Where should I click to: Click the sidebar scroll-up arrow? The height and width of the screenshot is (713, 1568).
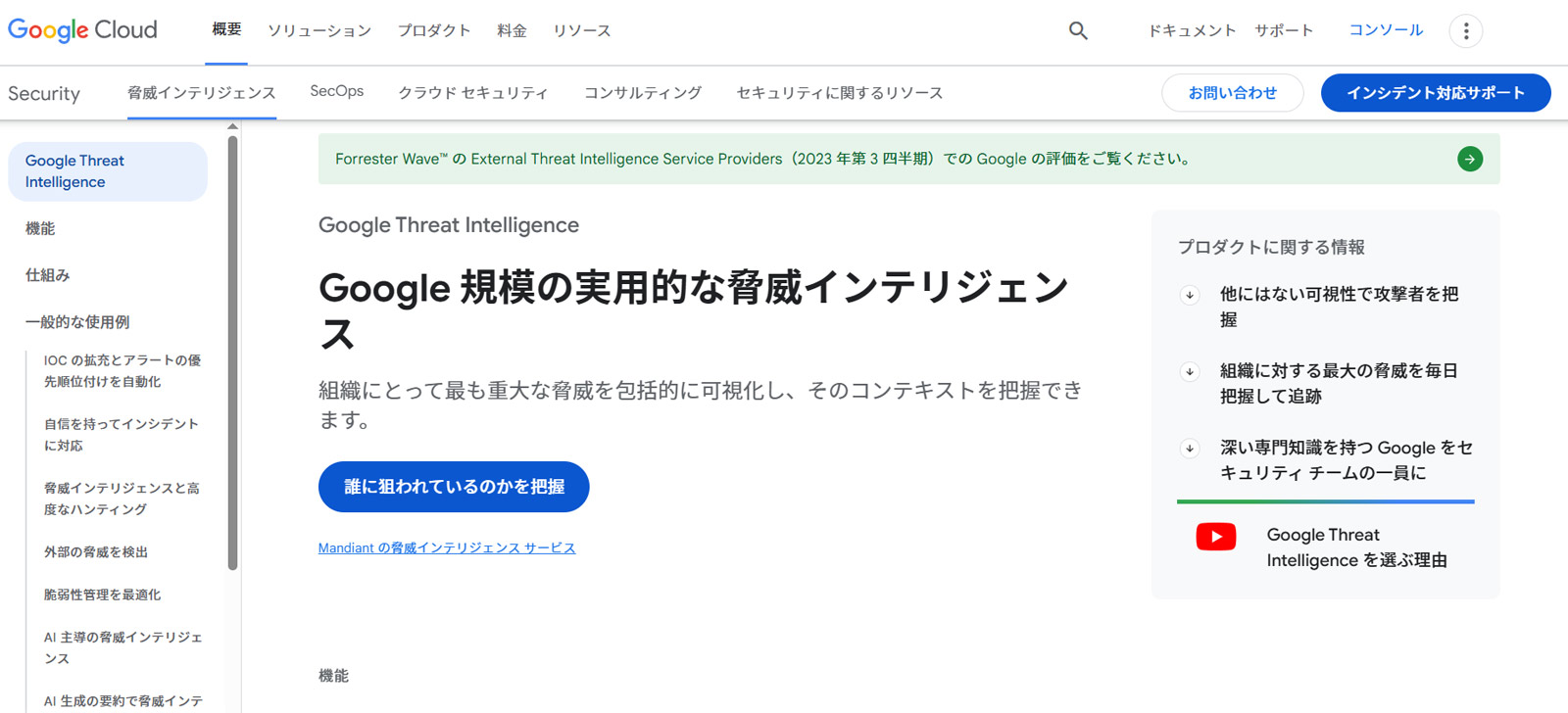[232, 126]
